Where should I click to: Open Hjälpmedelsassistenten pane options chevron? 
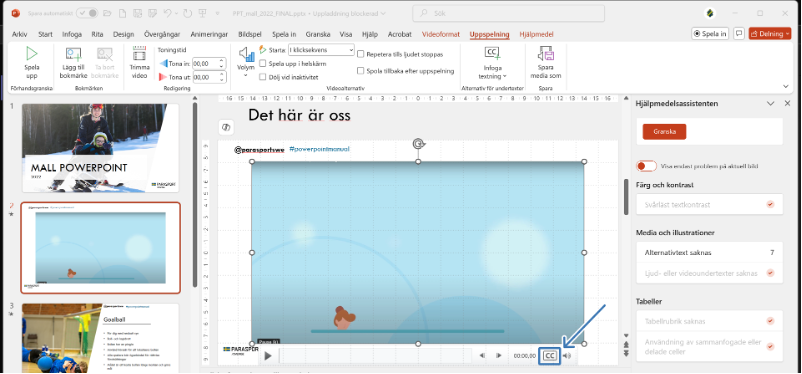[x=770, y=103]
